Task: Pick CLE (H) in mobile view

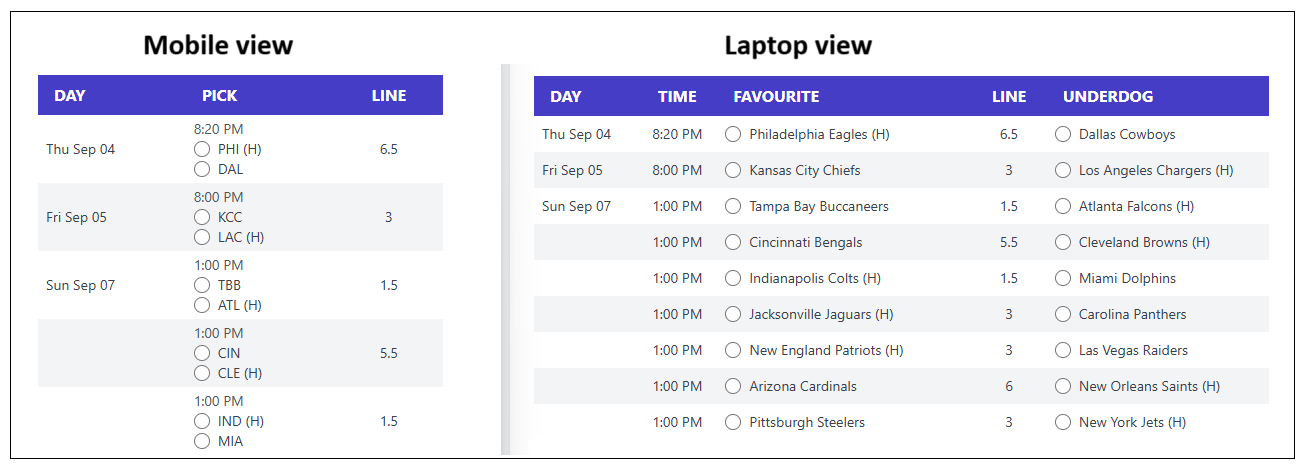Action: 202,373
